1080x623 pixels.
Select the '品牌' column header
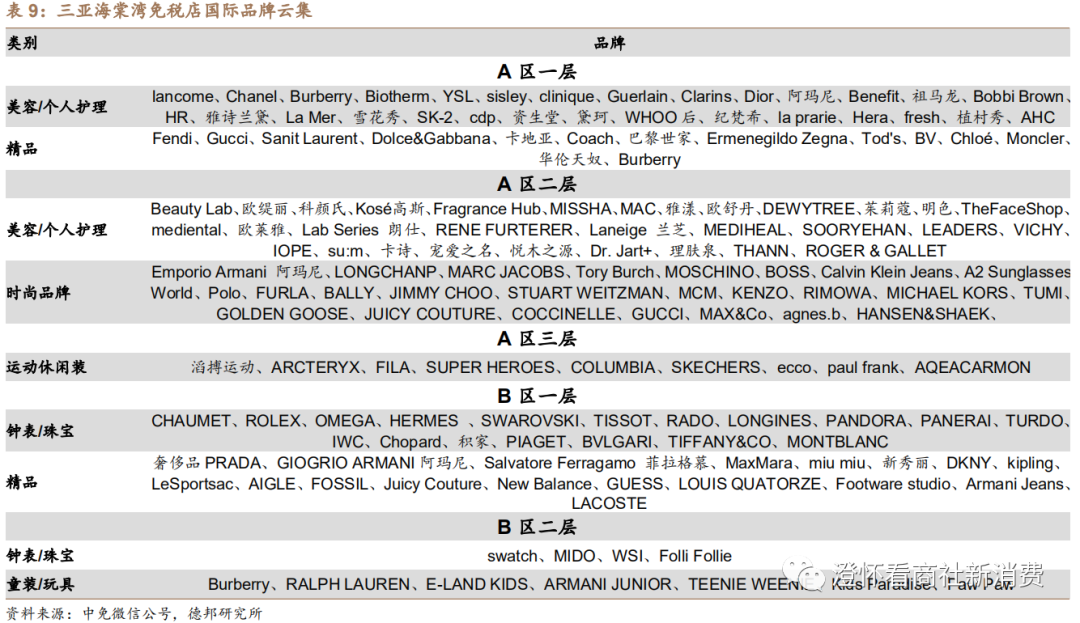pos(610,43)
